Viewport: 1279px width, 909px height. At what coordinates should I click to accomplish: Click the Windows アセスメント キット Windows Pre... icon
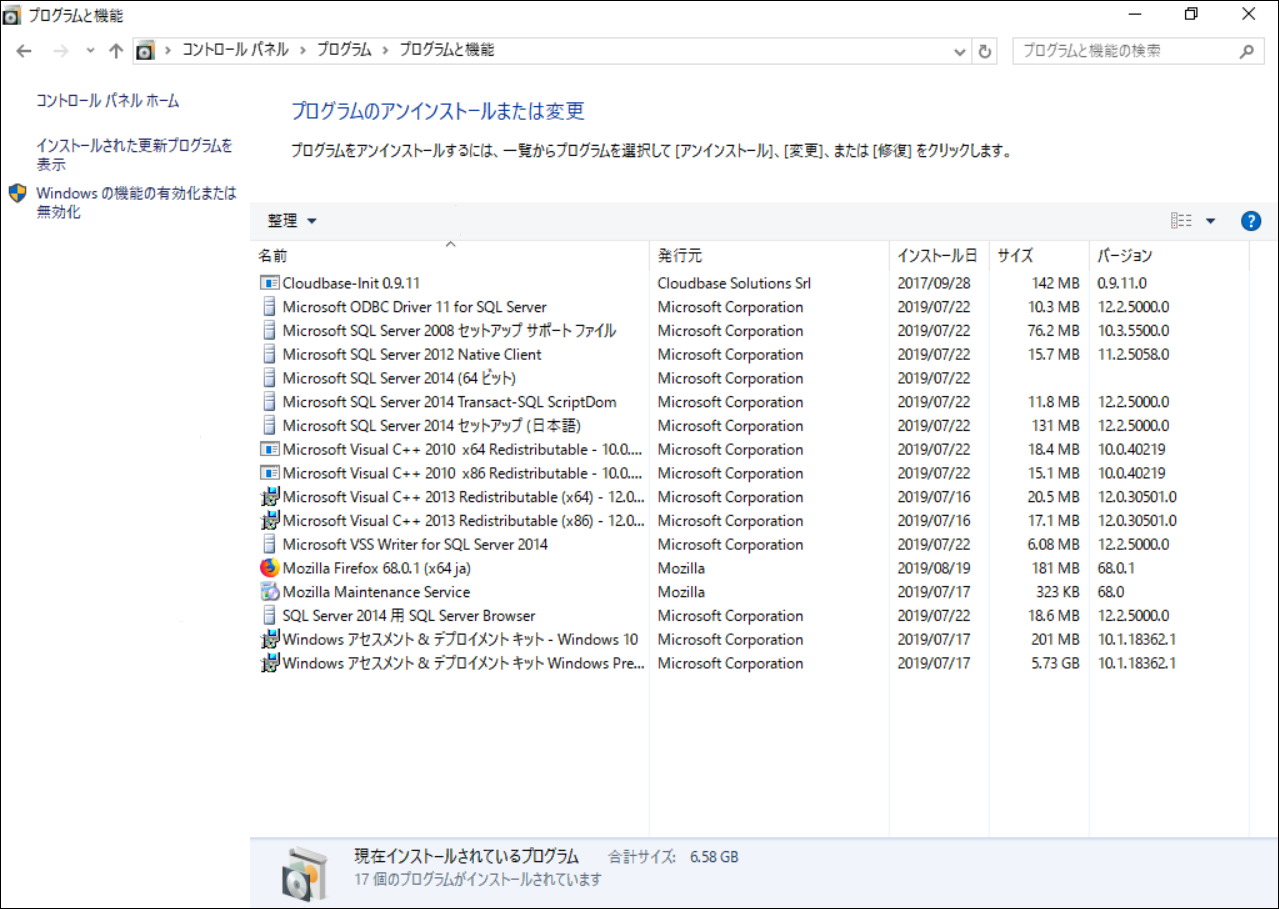point(269,663)
